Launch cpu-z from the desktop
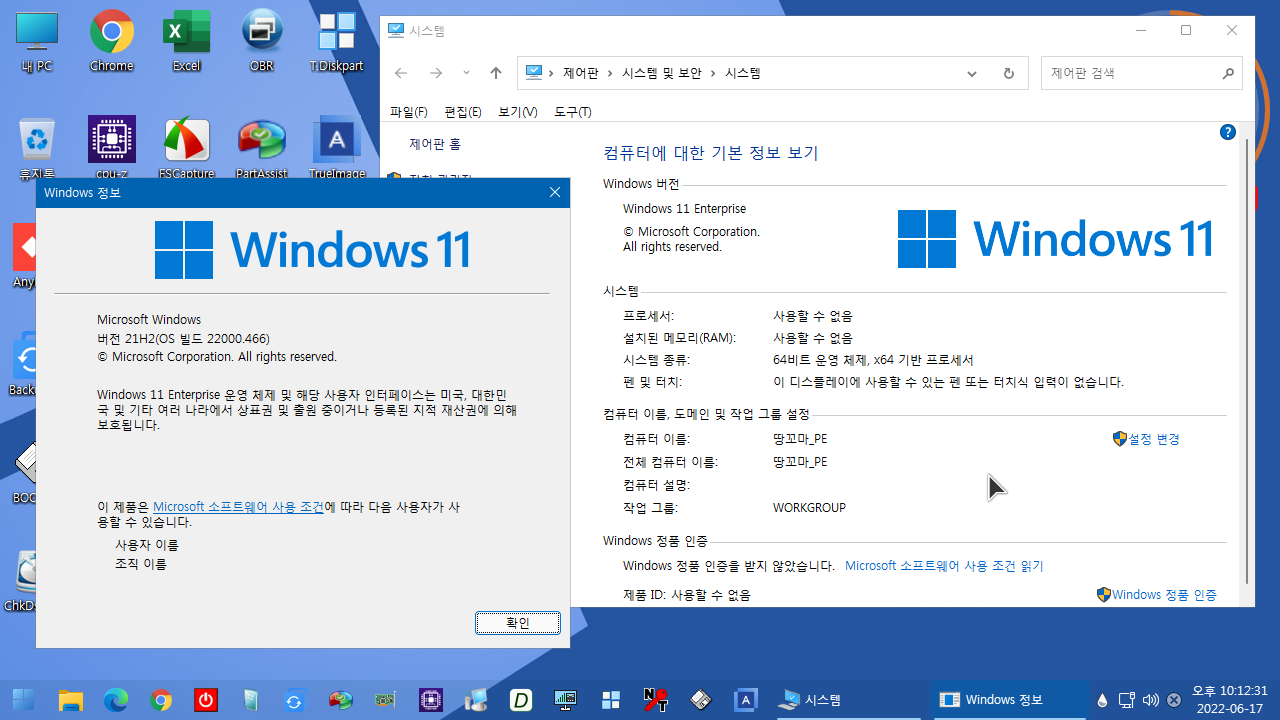 click(x=112, y=148)
